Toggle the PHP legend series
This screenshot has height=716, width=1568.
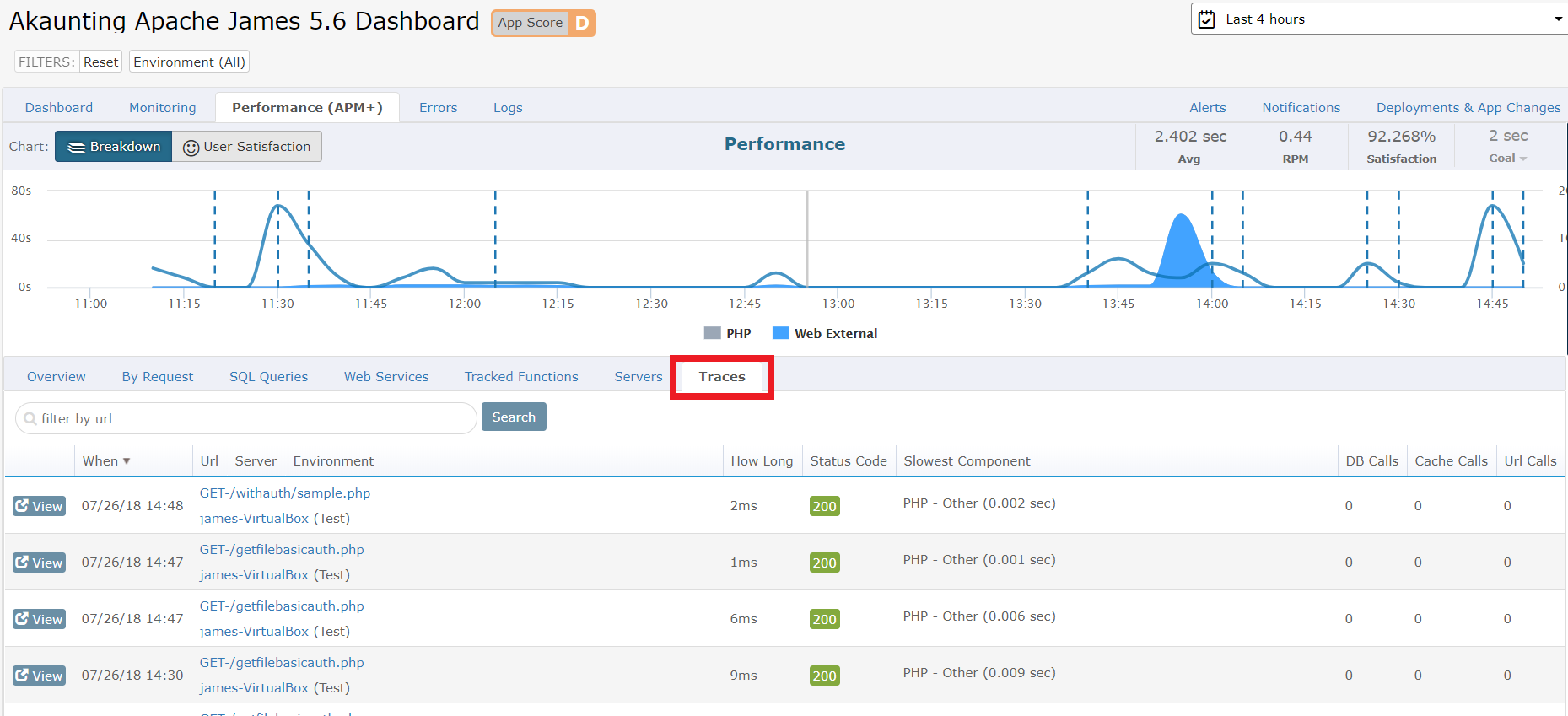727,334
